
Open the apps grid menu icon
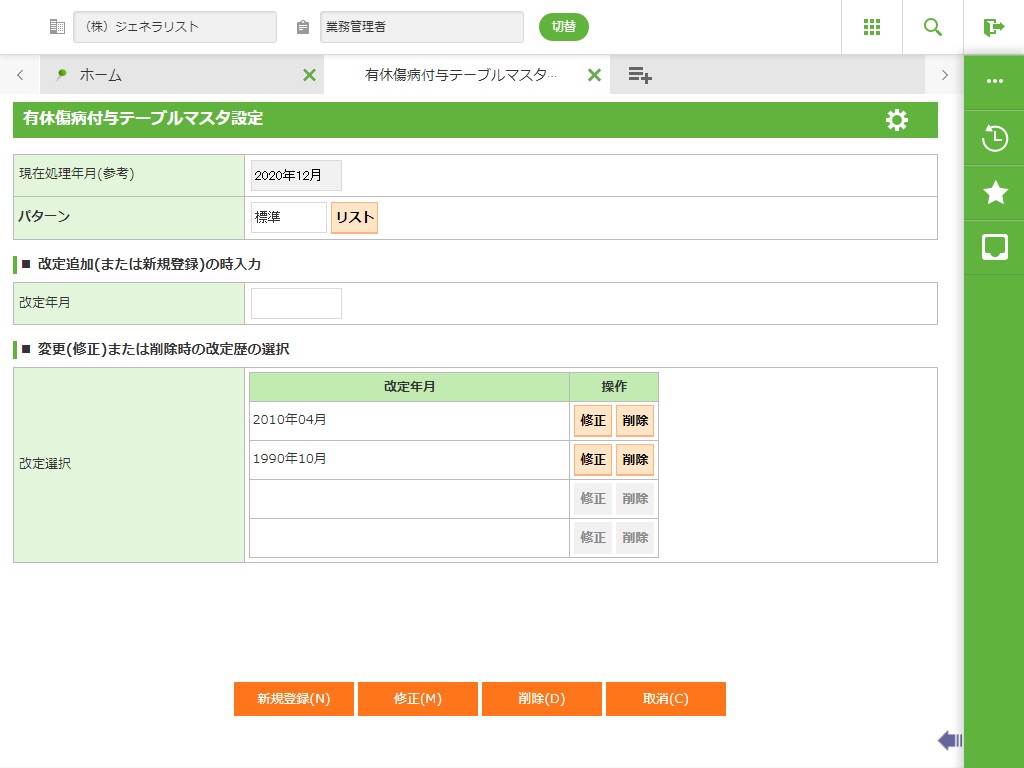[871, 27]
